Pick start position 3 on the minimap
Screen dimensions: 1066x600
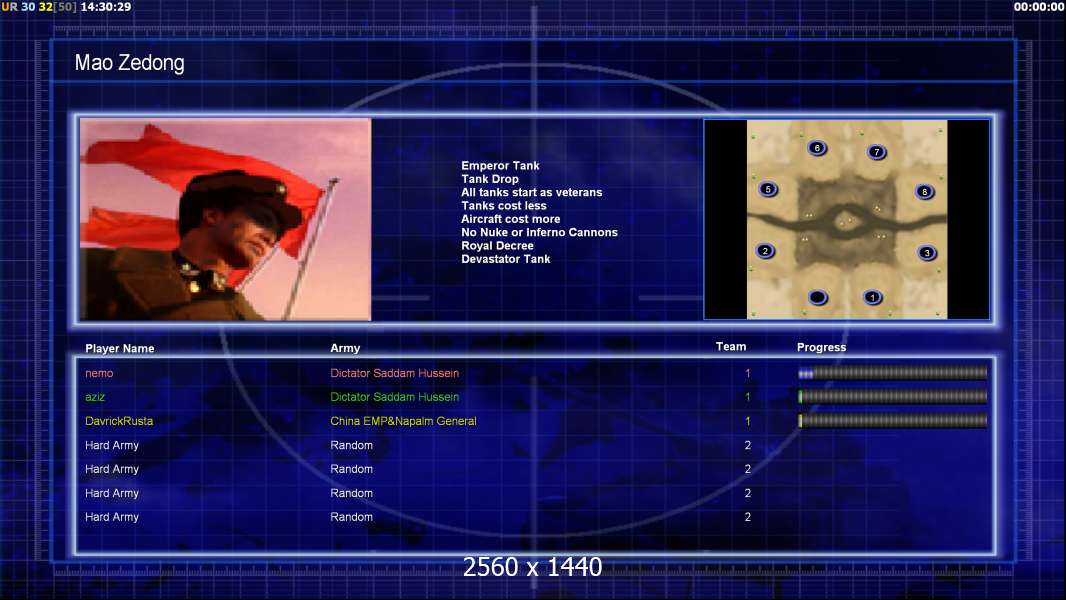tap(927, 253)
